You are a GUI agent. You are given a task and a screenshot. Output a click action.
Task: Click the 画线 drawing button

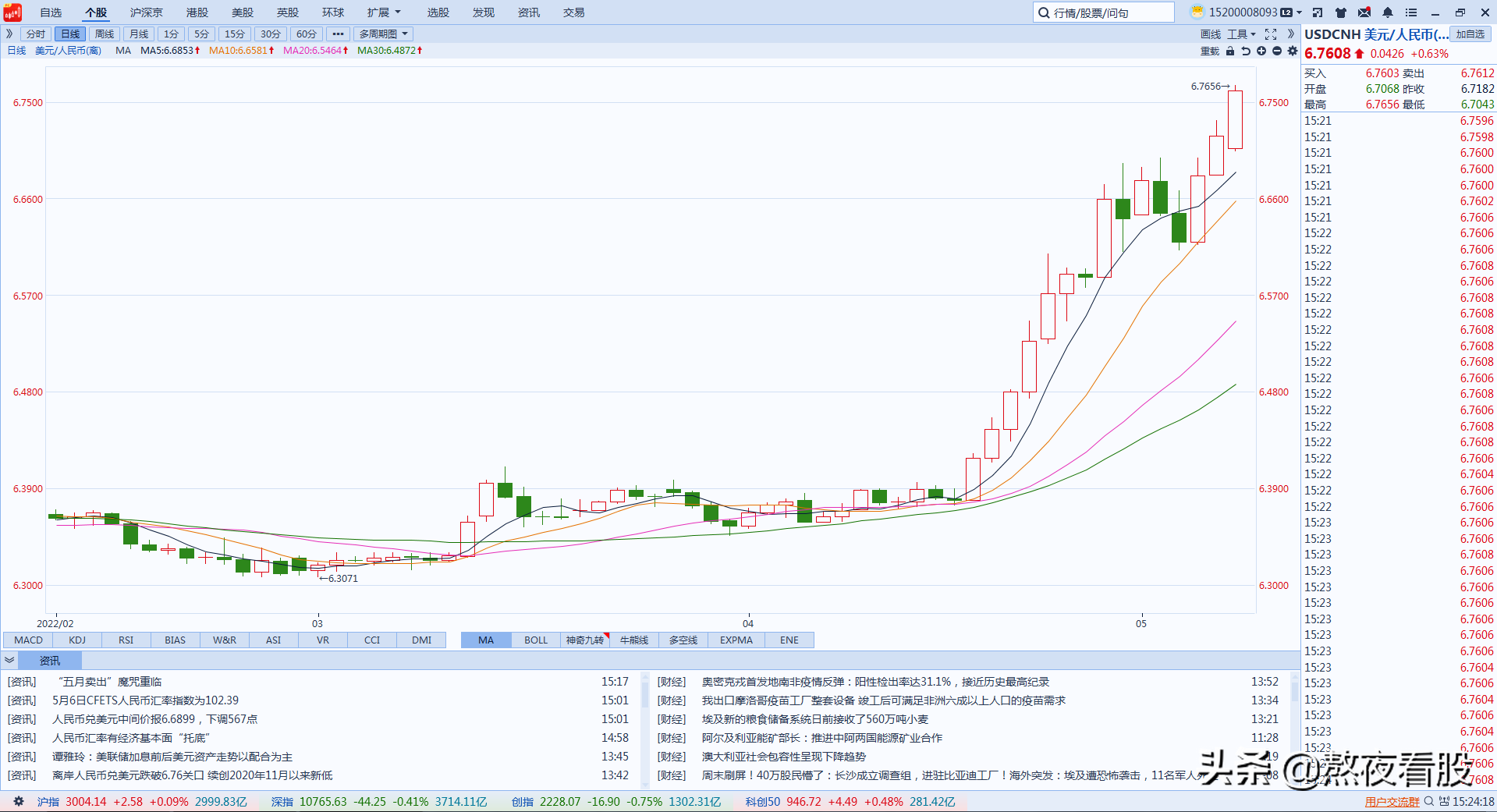click(1211, 34)
